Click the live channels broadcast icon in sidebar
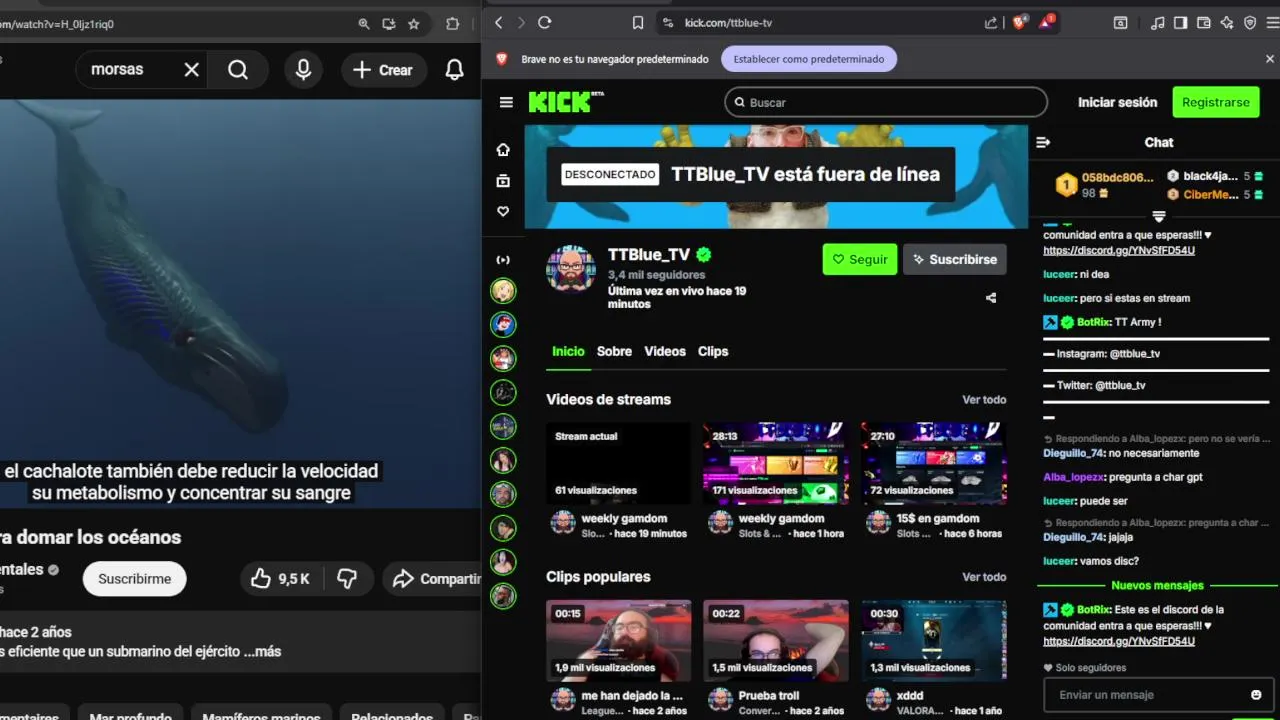The height and width of the screenshot is (720, 1280). point(503,260)
